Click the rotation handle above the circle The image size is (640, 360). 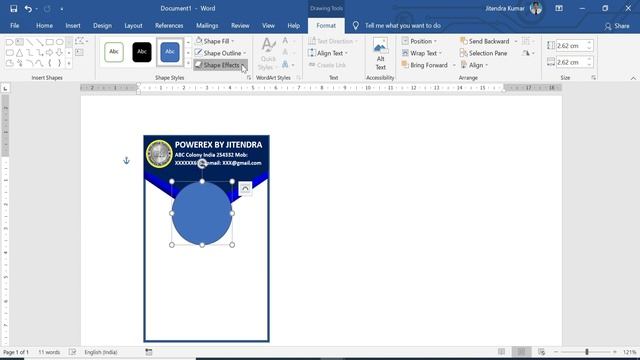202,164
